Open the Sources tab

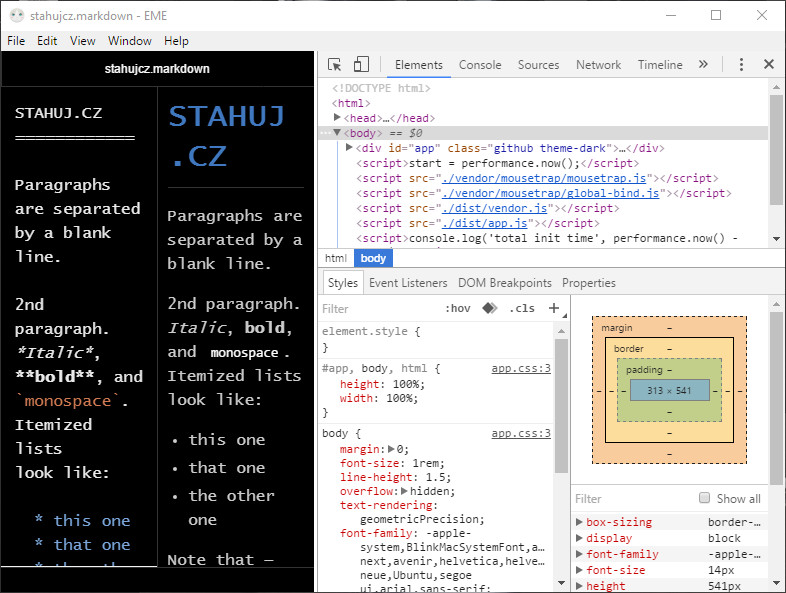(x=538, y=65)
